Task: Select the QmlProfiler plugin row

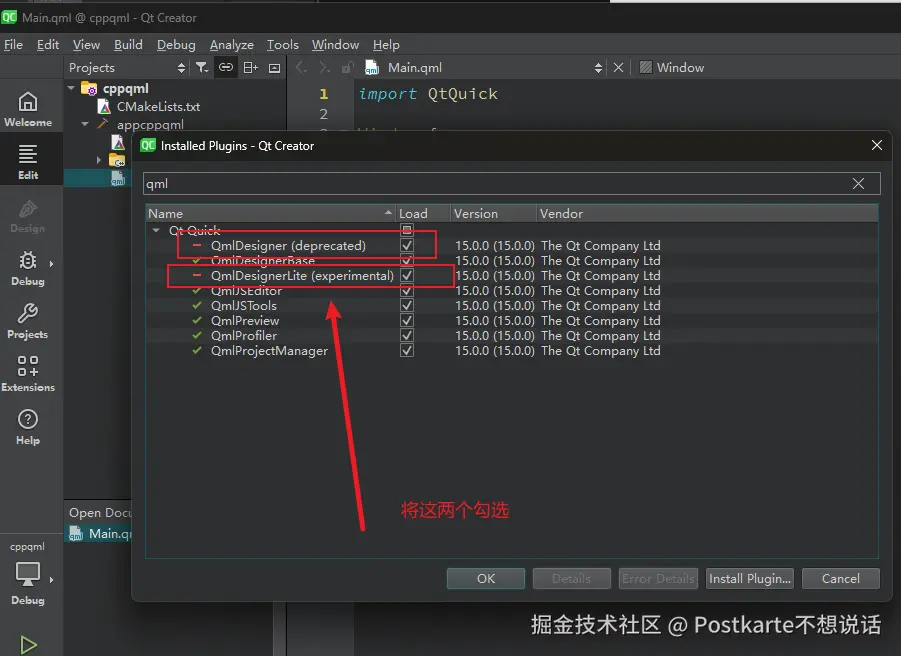Action: (x=511, y=335)
